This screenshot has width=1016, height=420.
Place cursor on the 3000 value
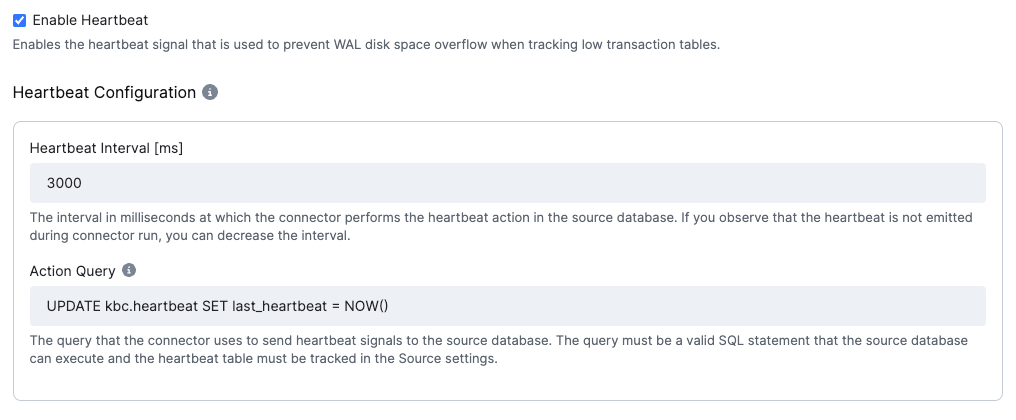64,183
